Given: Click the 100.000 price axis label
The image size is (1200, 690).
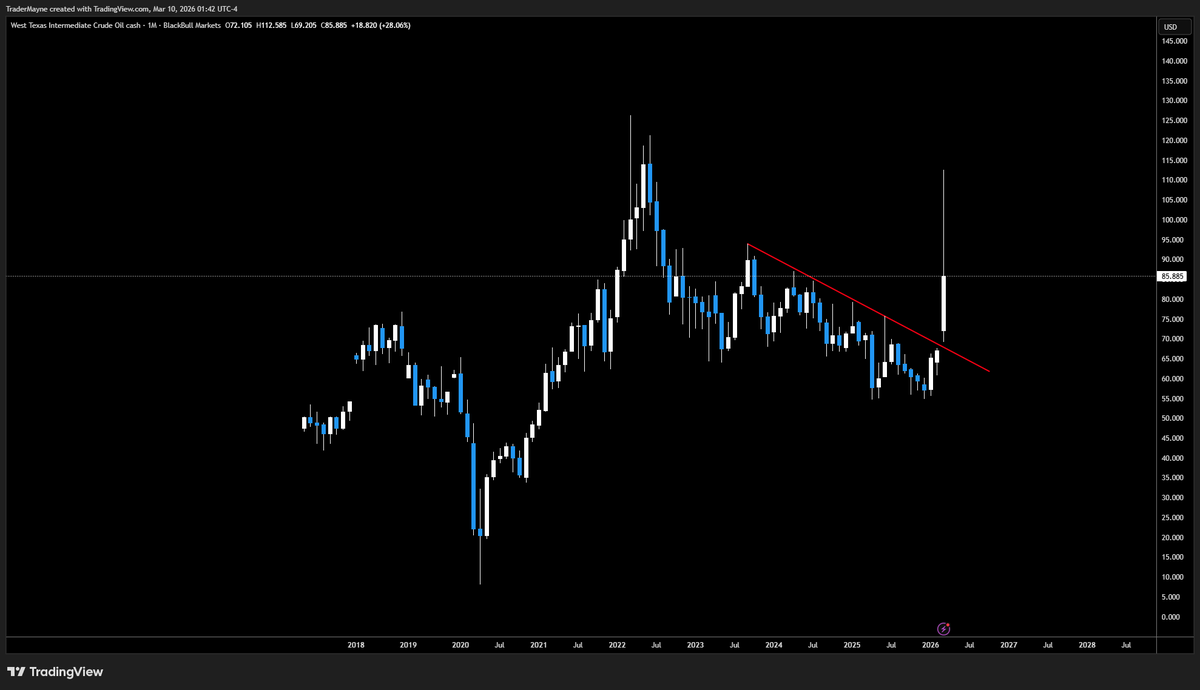Looking at the screenshot, I should click(1174, 220).
